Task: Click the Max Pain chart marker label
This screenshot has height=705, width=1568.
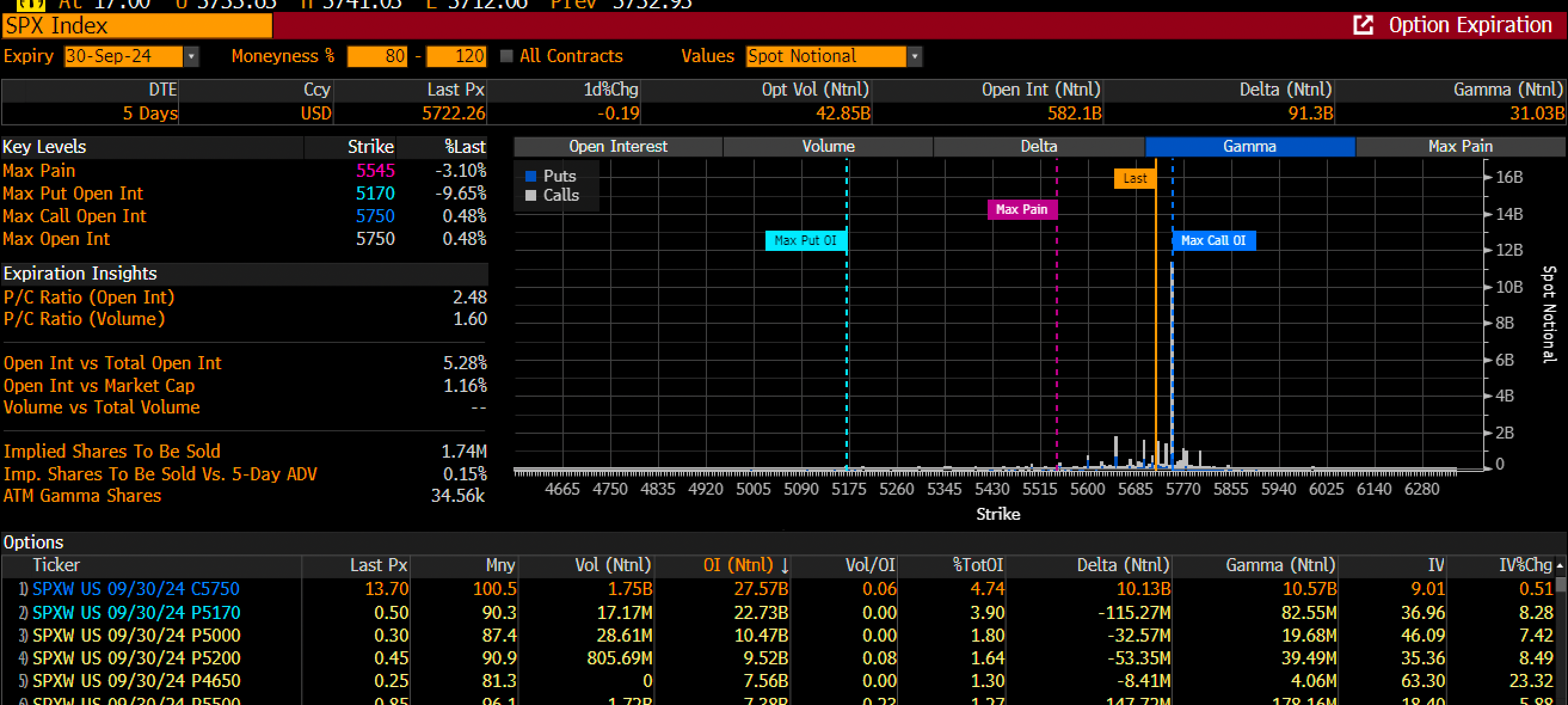Action: (x=1022, y=210)
